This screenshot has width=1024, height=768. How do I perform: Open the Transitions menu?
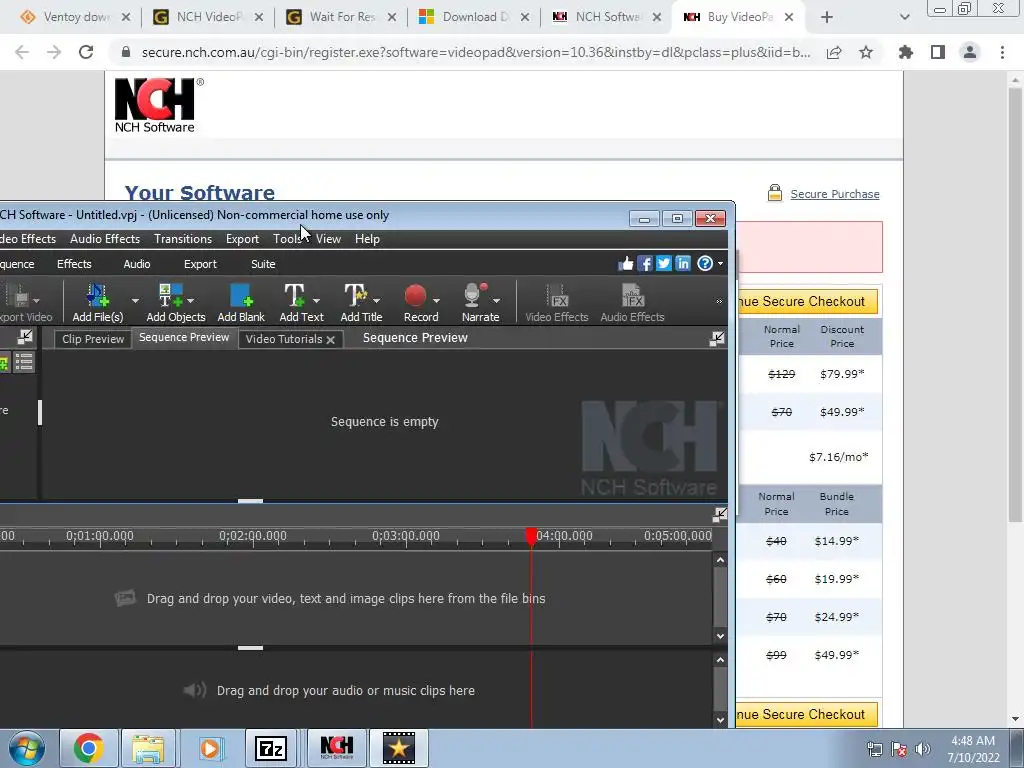coord(183,239)
